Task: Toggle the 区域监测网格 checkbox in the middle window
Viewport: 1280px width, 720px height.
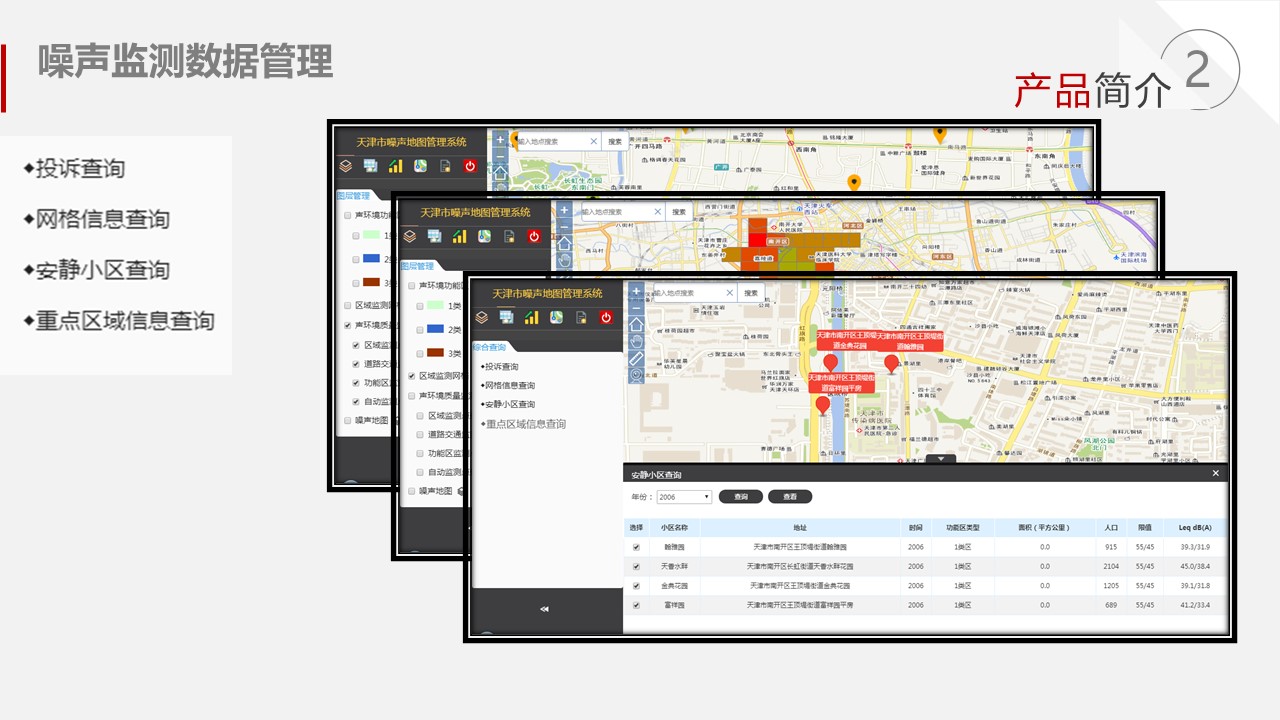Action: tap(411, 376)
